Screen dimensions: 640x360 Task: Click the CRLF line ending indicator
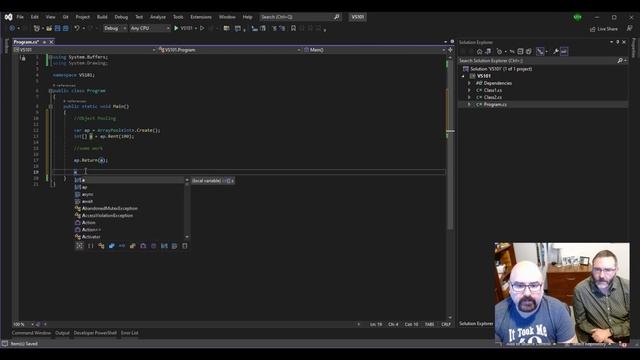pyautogui.click(x=446, y=324)
